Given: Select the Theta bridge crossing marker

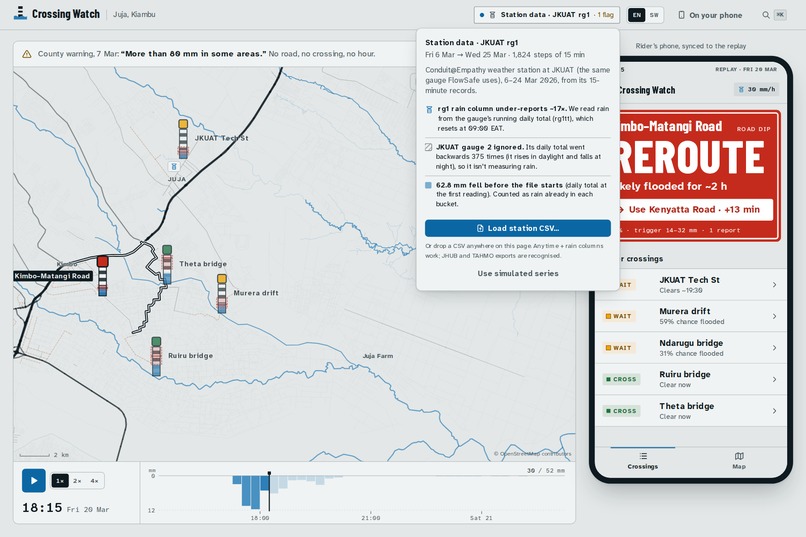Looking at the screenshot, I should (167, 264).
